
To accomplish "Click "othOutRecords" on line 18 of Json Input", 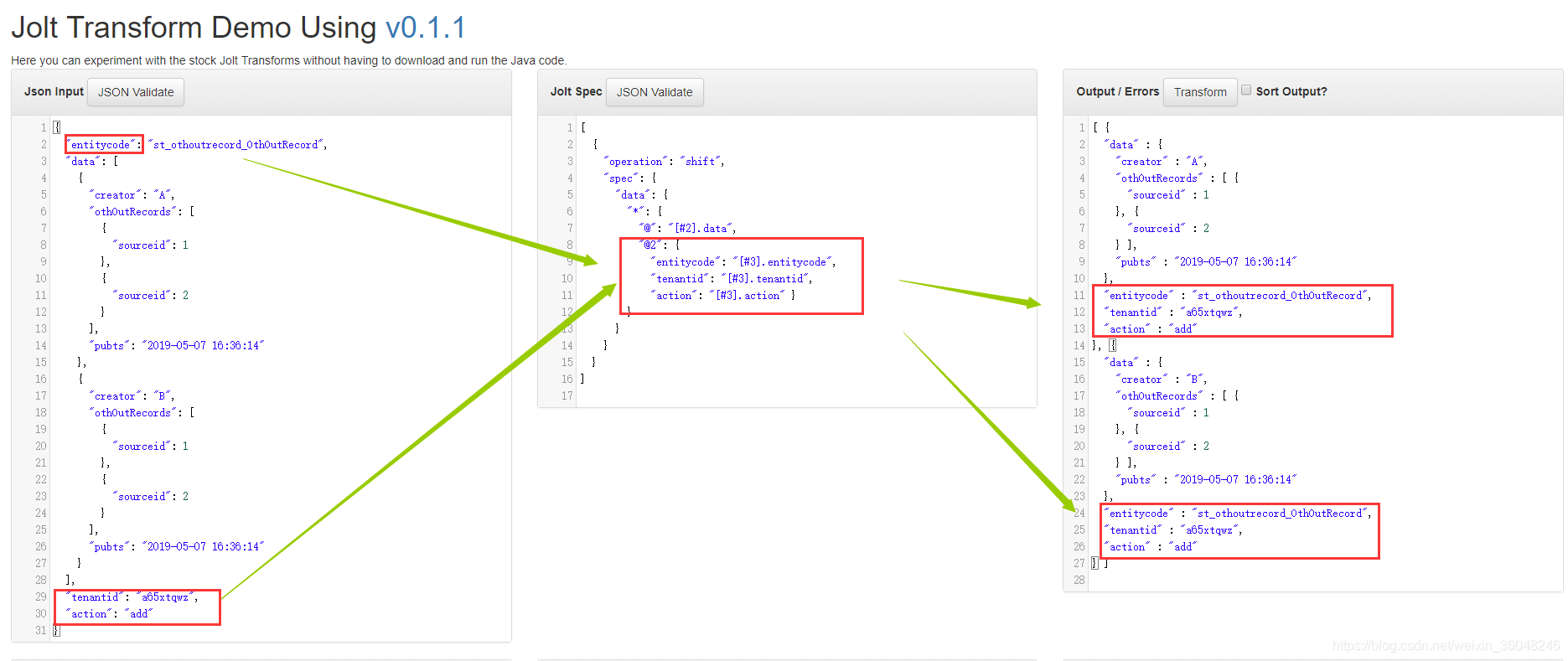I will (142, 413).
